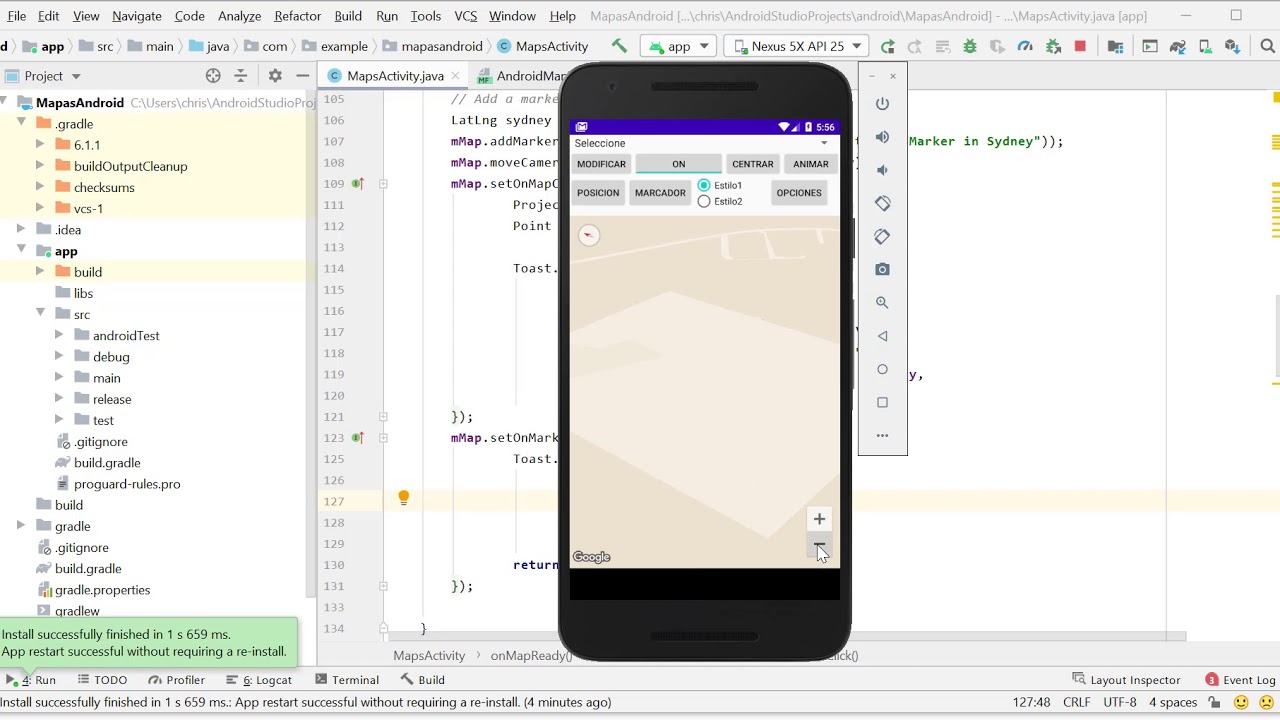Expand the build folder under app
This screenshot has height=720, width=1280.
point(40,272)
